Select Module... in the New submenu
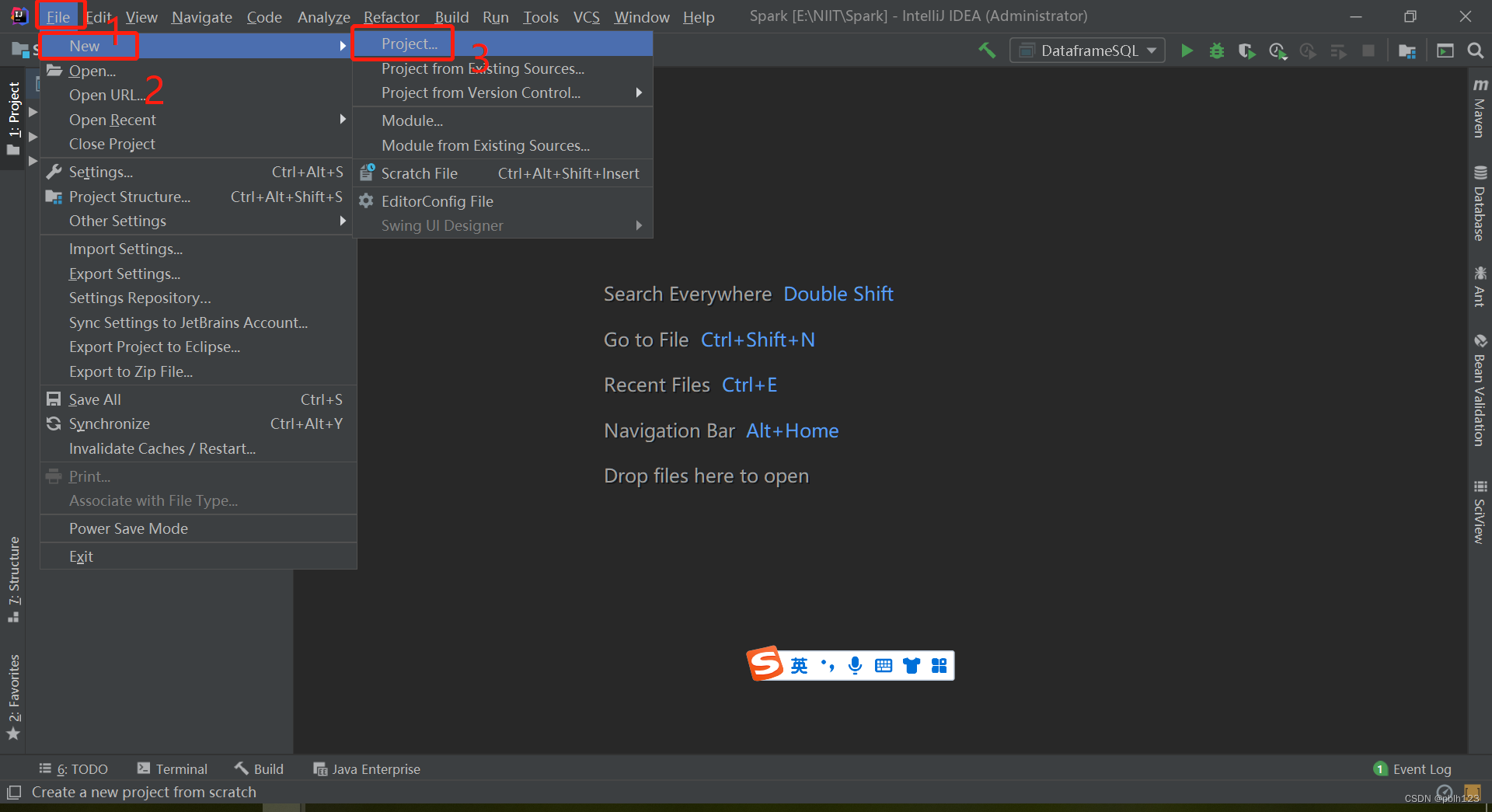The height and width of the screenshot is (812, 1492). pyautogui.click(x=503, y=120)
